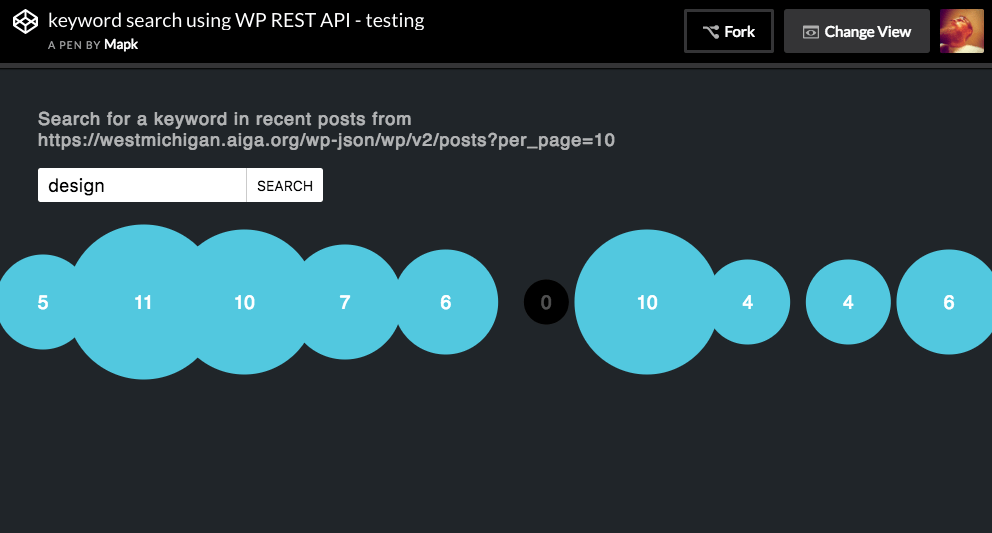The height and width of the screenshot is (533, 992).
Task: Click the 6 bubble adjacent to the 7 bubble
Action: [446, 302]
